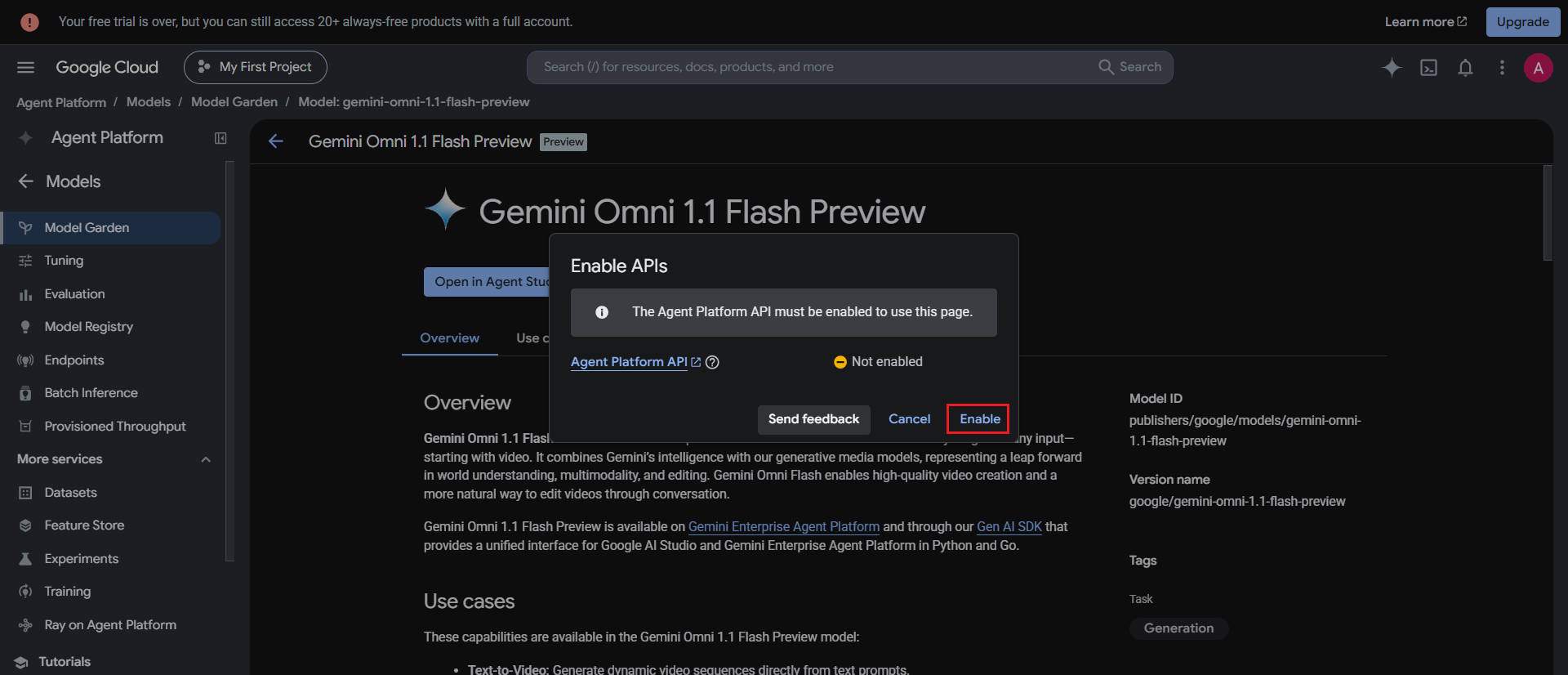Click the Batch Inference sidebar icon
This screenshot has width=1568, height=675.
click(25, 393)
